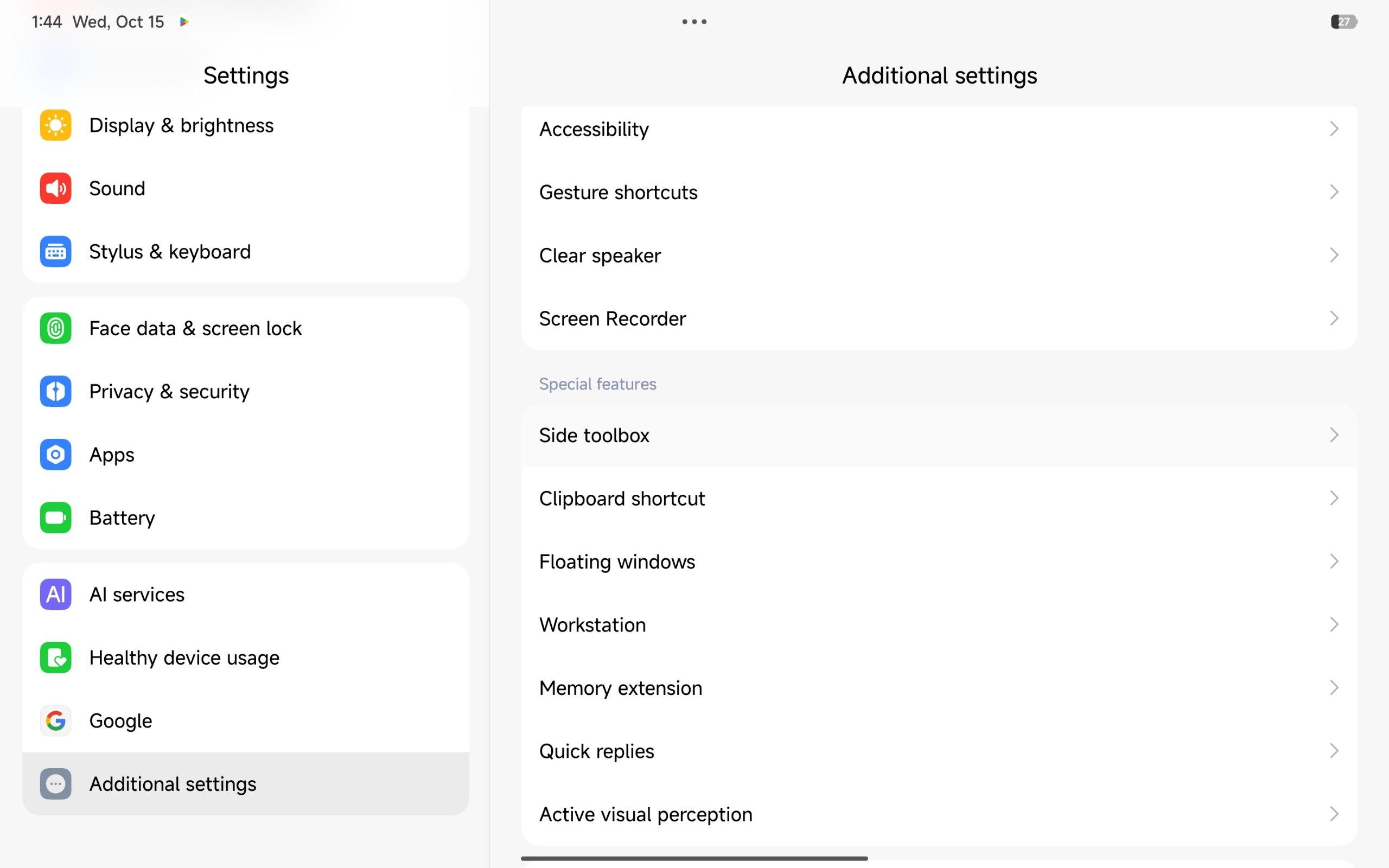Tap the Google G logo icon

[x=55, y=720]
